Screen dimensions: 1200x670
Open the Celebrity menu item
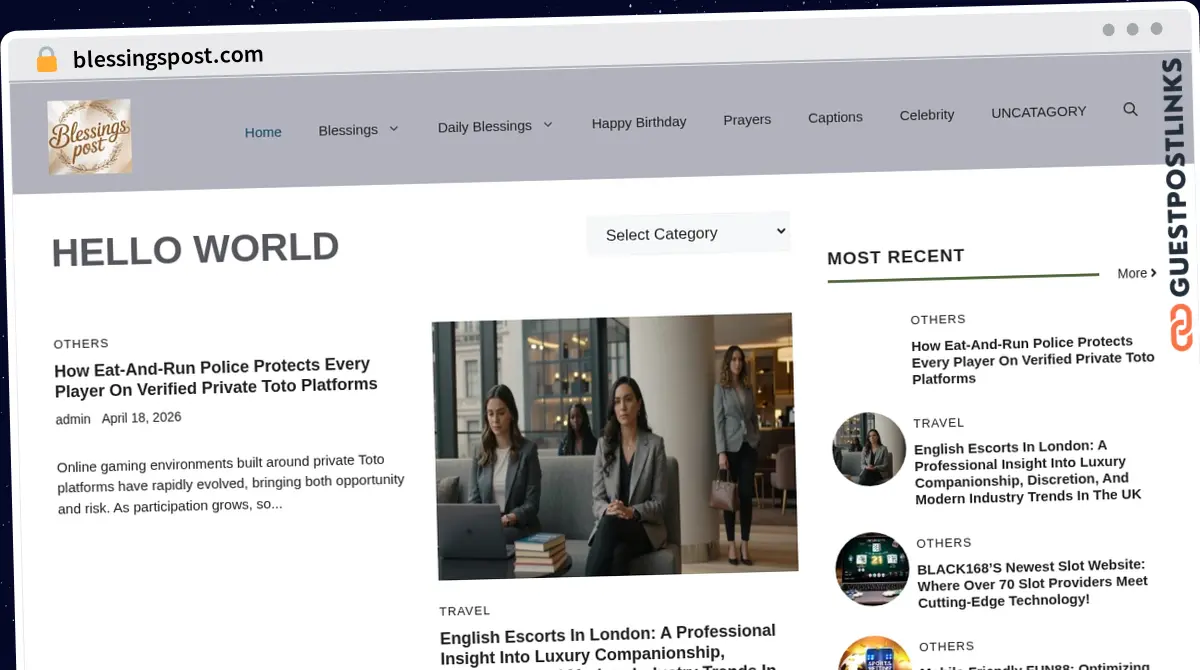pyautogui.click(x=927, y=115)
